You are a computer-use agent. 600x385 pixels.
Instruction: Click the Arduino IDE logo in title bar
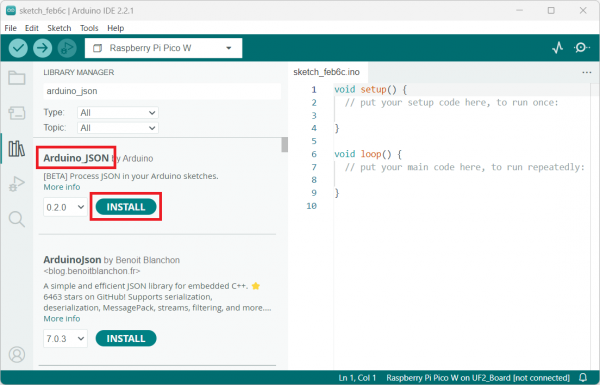(x=10, y=10)
